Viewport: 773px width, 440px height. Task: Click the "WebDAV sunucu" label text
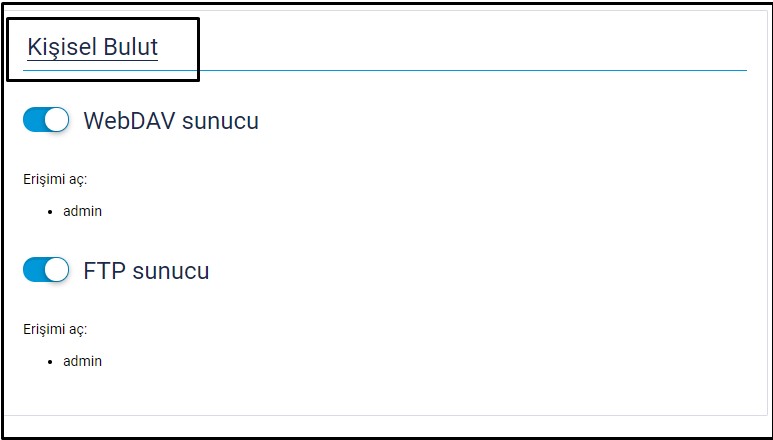click(x=171, y=121)
